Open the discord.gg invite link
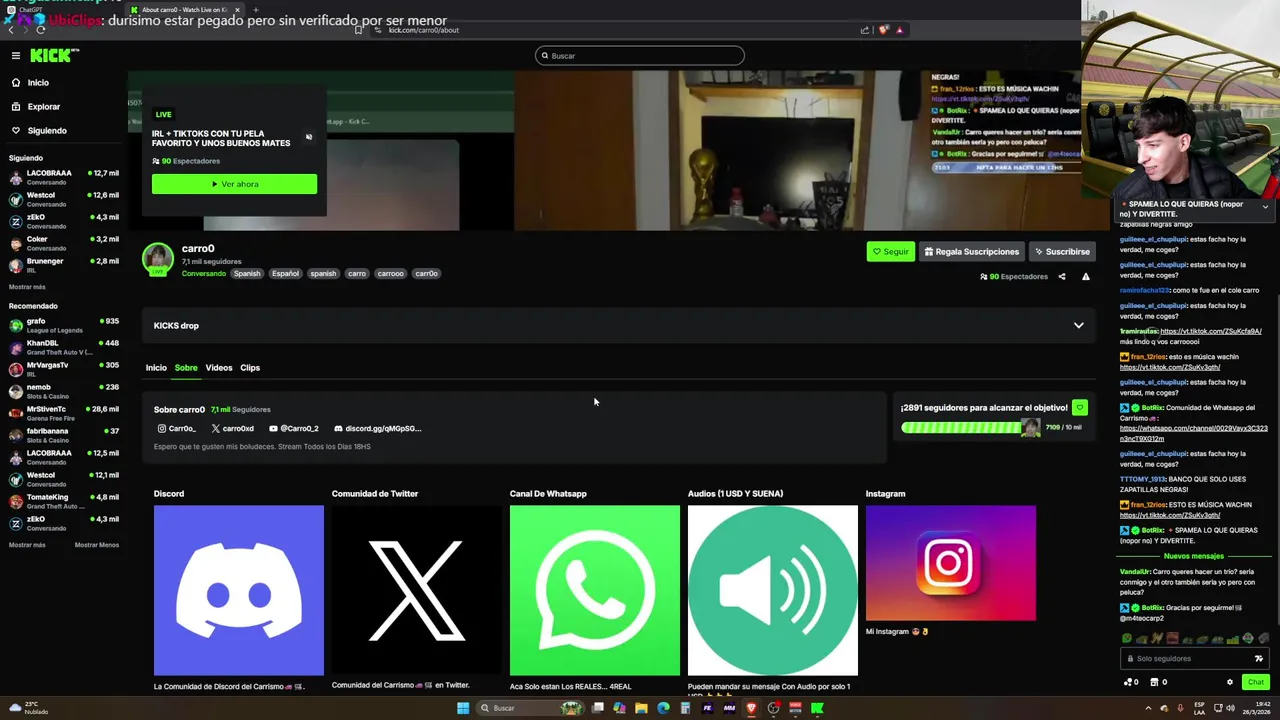 click(x=378, y=428)
